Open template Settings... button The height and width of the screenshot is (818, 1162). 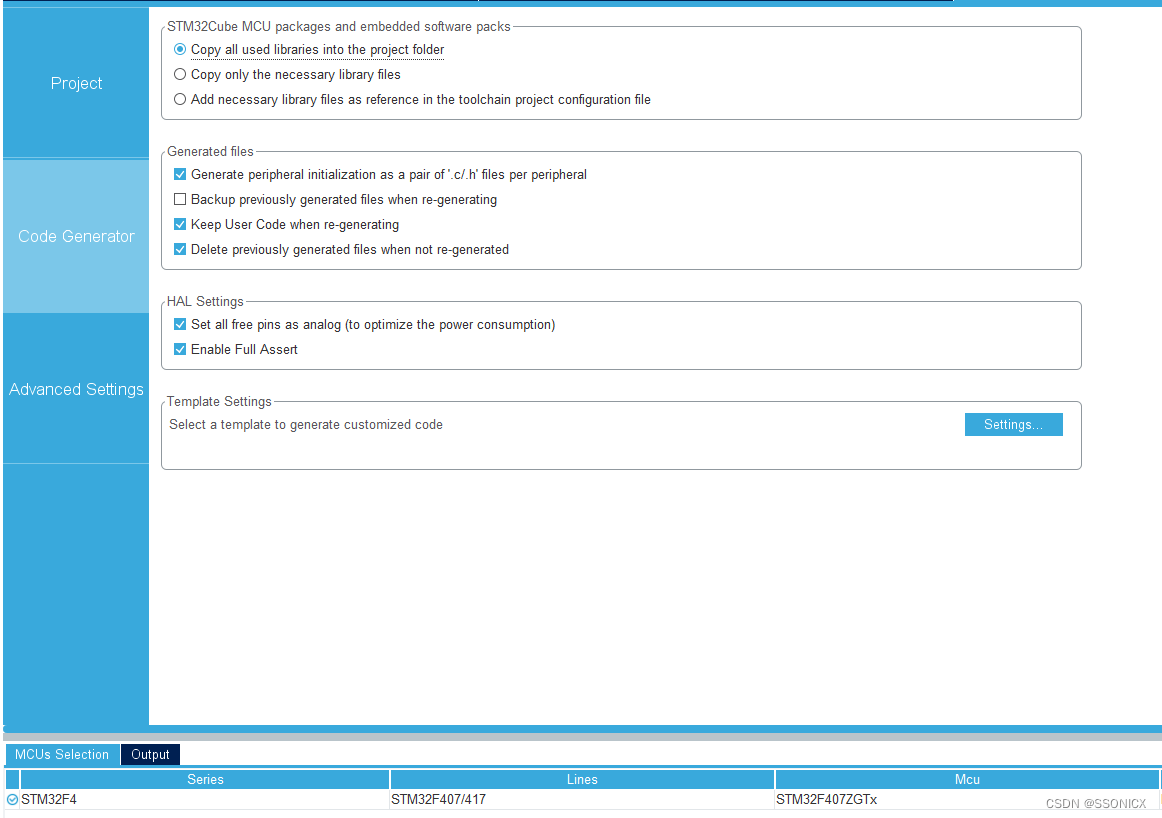coord(1013,425)
